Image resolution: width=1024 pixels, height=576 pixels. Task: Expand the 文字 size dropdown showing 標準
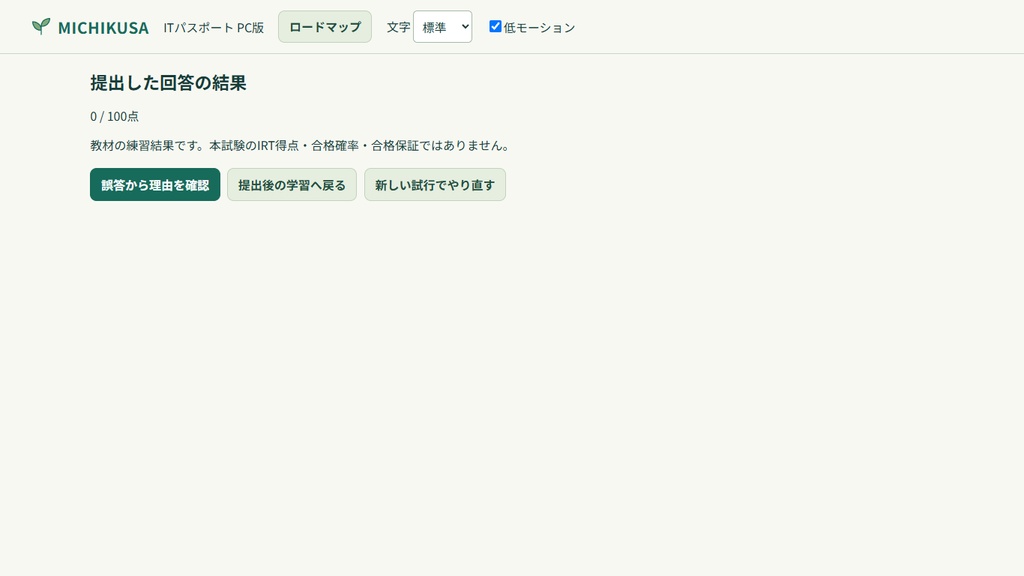pos(442,27)
